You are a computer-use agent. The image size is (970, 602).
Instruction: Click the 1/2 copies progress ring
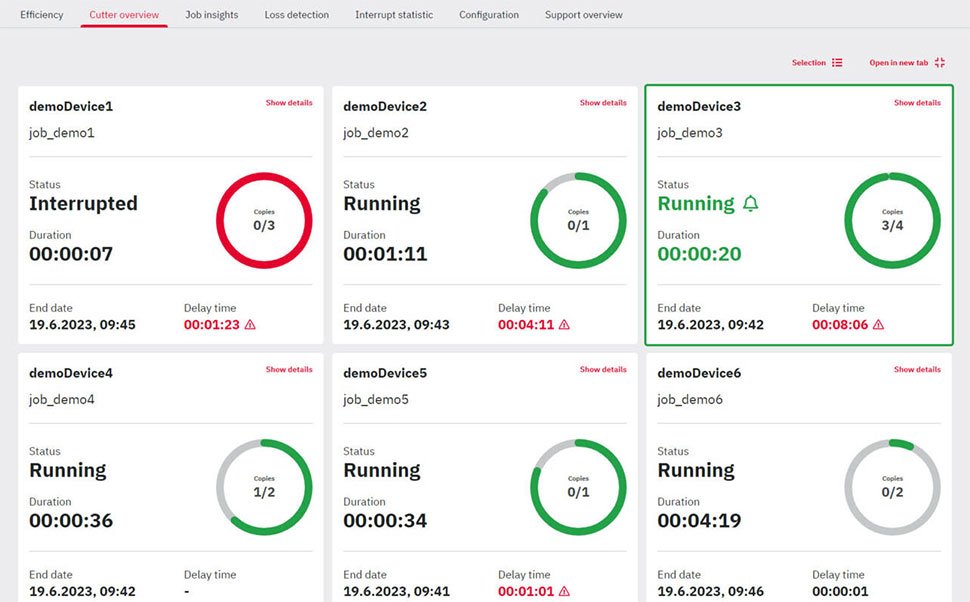pos(264,487)
